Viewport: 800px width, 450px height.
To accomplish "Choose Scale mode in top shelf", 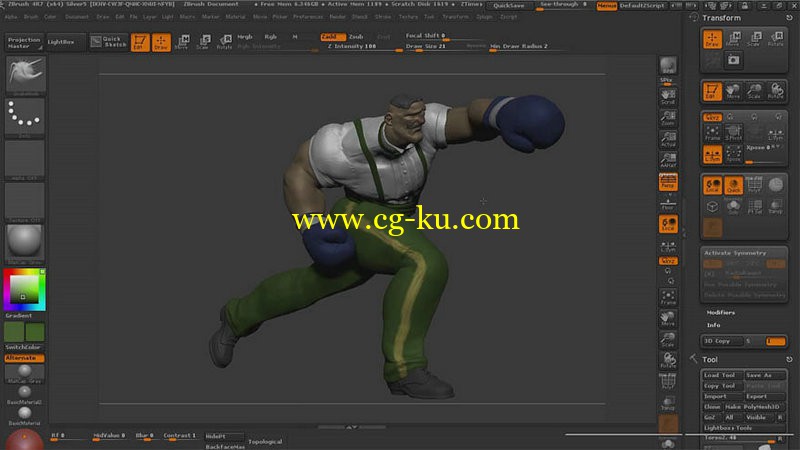I will 204,42.
